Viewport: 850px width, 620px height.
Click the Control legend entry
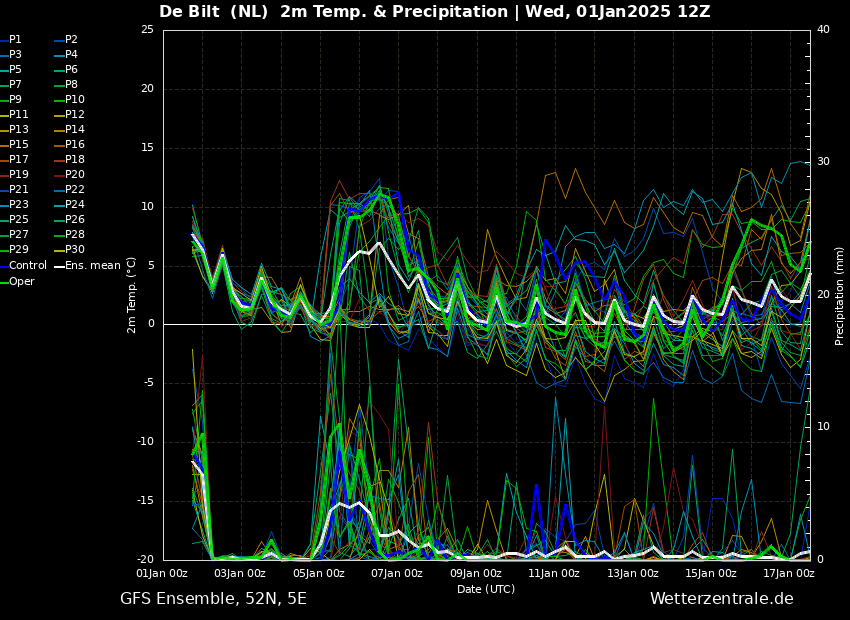coord(27,266)
